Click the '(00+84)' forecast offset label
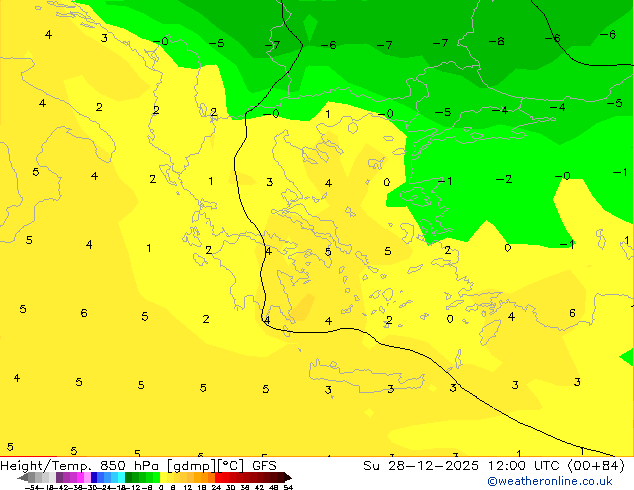 click(x=596, y=466)
